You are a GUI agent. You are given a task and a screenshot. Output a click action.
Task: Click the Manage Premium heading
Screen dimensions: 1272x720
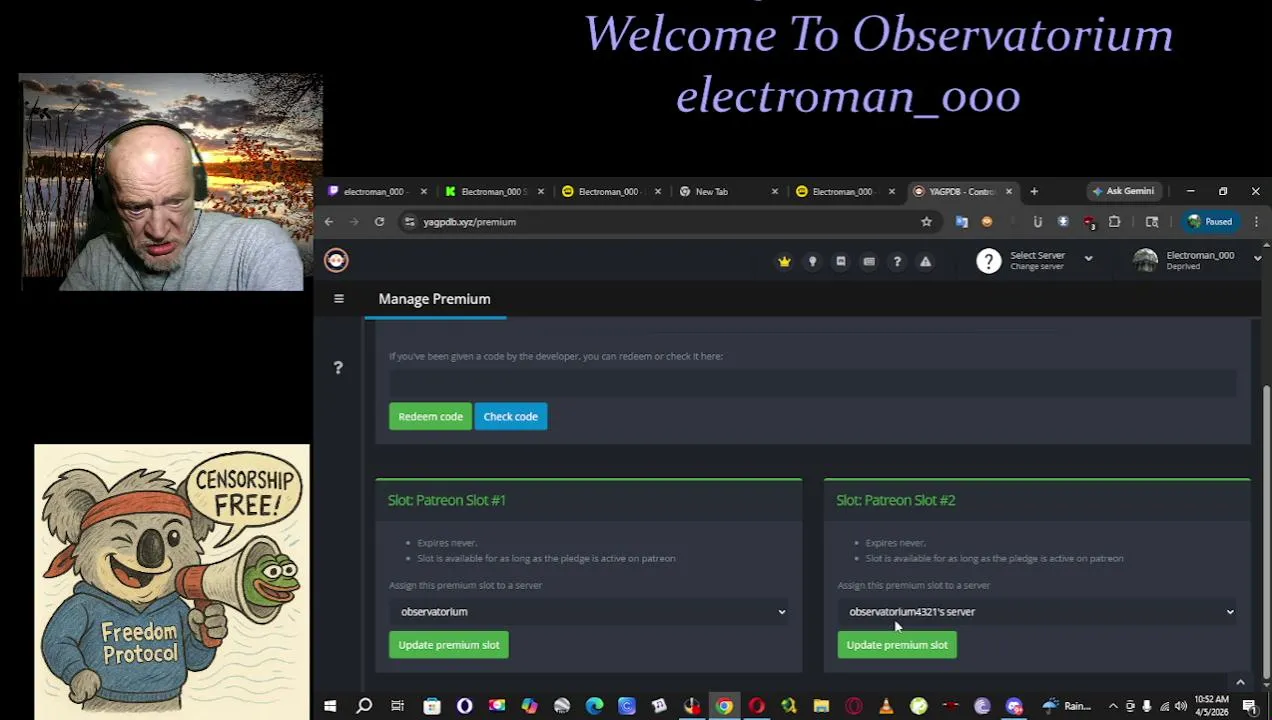point(434,299)
